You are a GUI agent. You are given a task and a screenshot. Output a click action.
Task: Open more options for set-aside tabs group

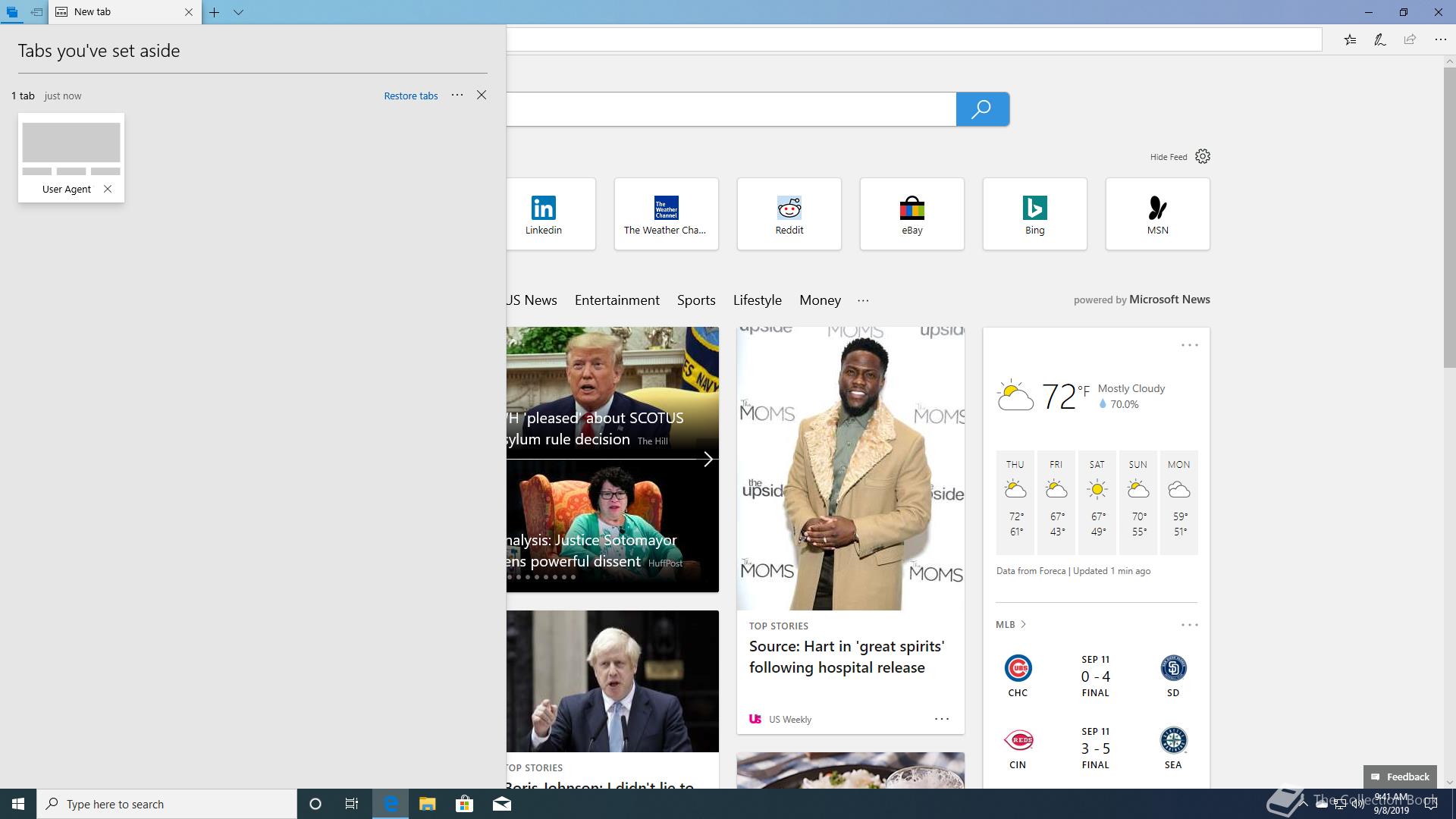point(457,95)
